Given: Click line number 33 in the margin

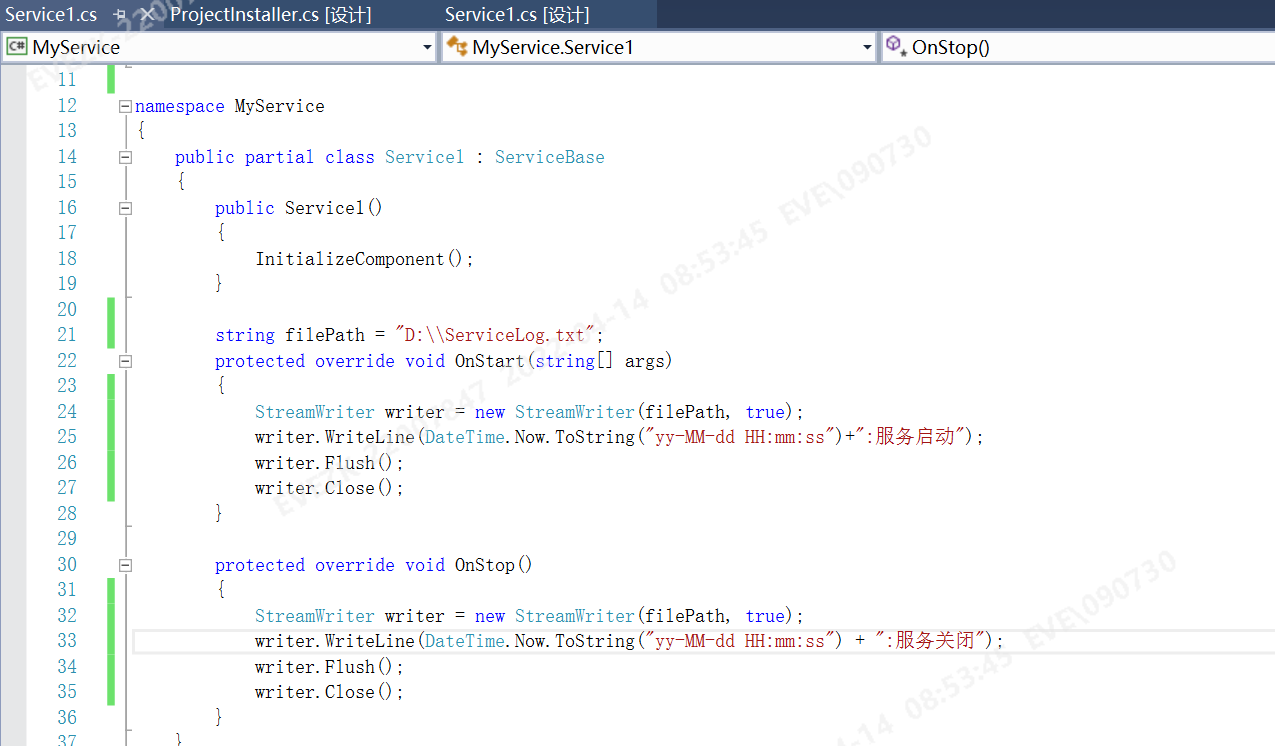Looking at the screenshot, I should click(x=67, y=641).
